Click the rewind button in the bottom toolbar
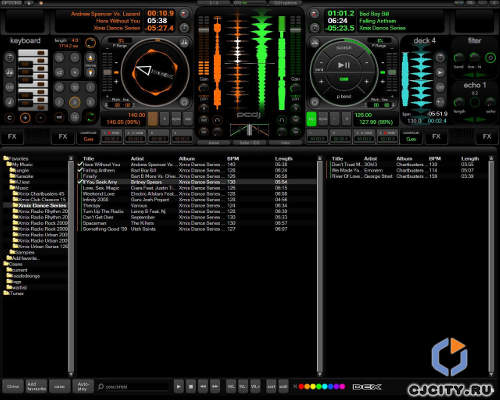 point(203,387)
